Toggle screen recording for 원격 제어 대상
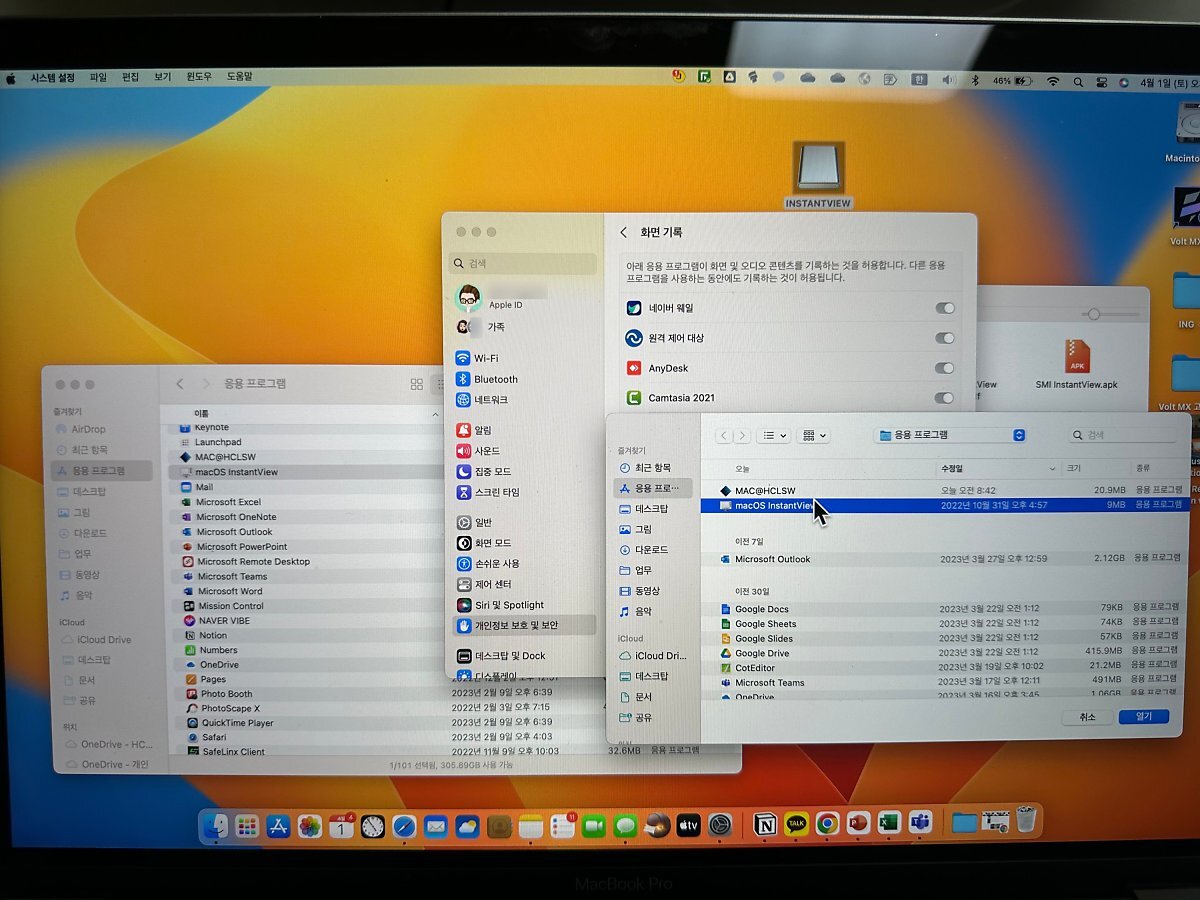Viewport: 1200px width, 900px height. coord(944,338)
